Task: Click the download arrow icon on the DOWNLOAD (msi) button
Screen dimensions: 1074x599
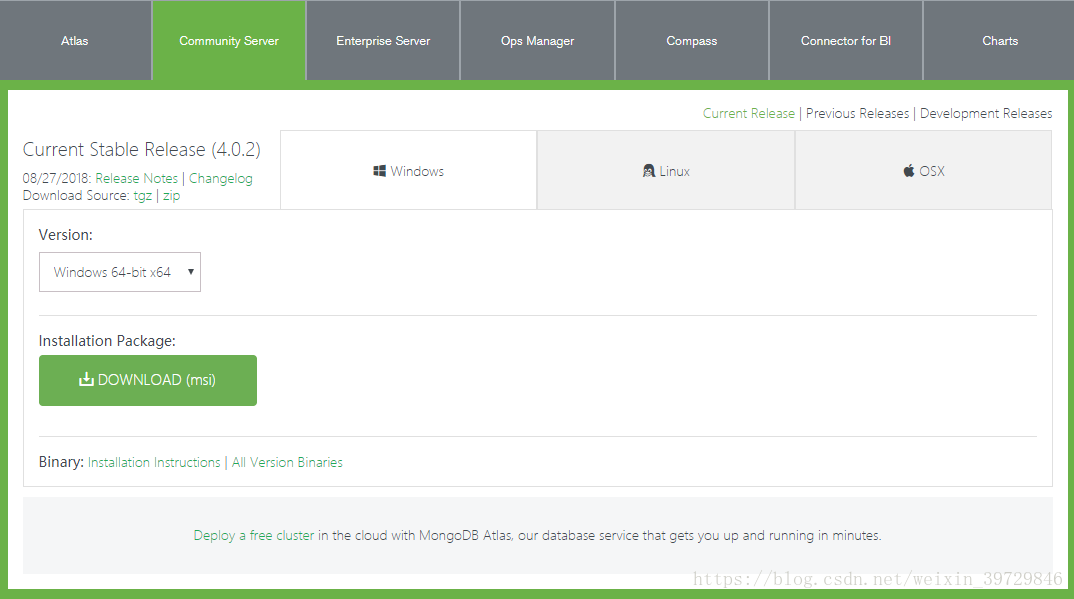Action: [x=86, y=379]
